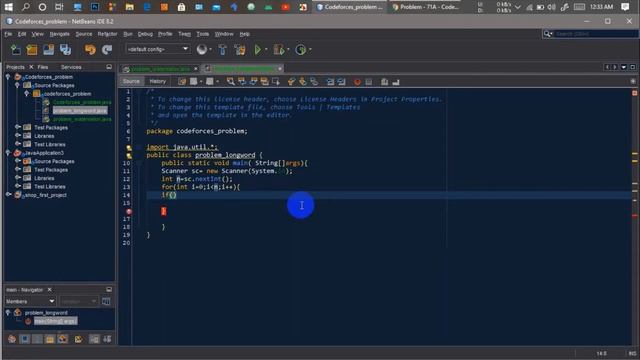Toggle Show Static Members in Navigator
The image size is (640, 360).
(37, 339)
